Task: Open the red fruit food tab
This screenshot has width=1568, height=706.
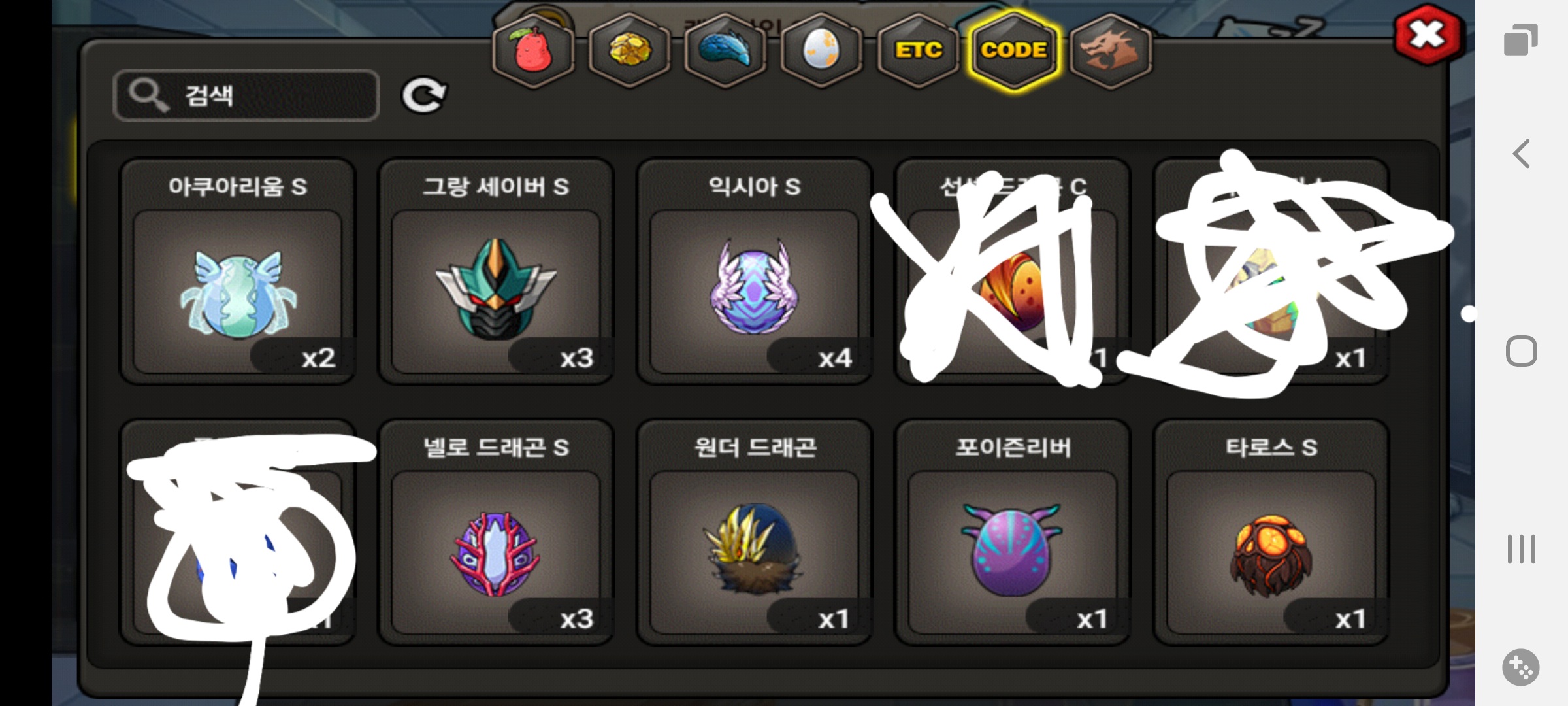Action: 533,50
